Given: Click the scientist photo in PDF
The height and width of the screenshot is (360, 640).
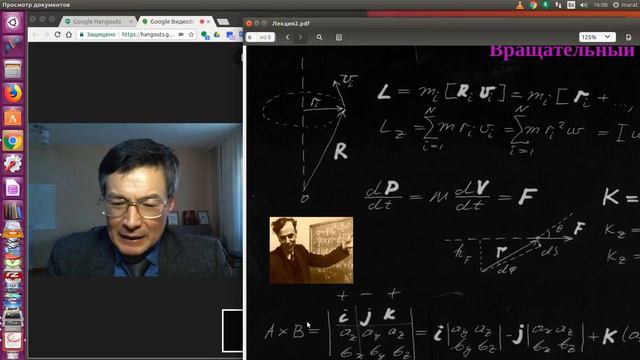Looking at the screenshot, I should (x=311, y=250).
